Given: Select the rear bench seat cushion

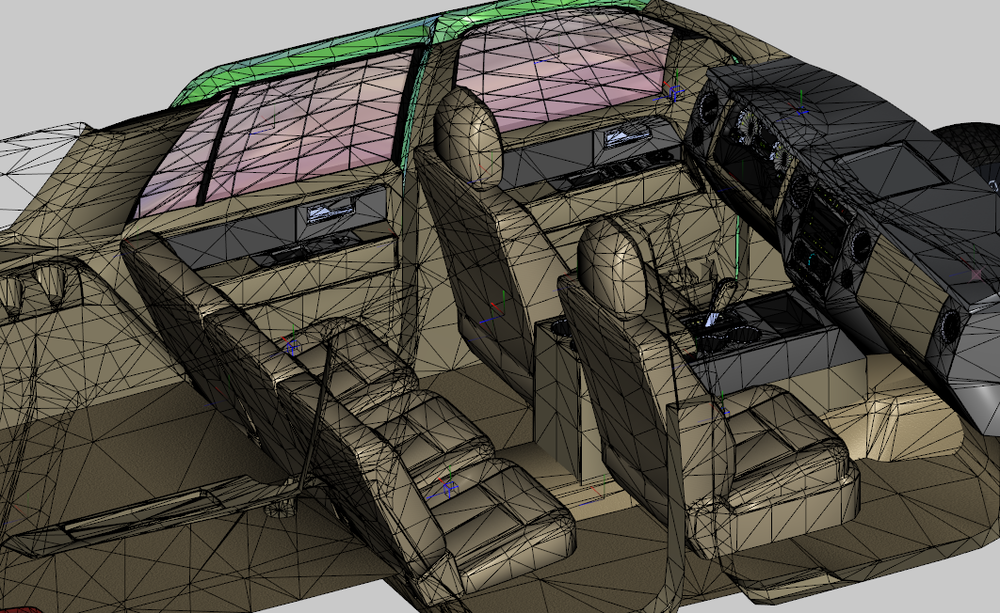Looking at the screenshot, I should click(x=440, y=447).
